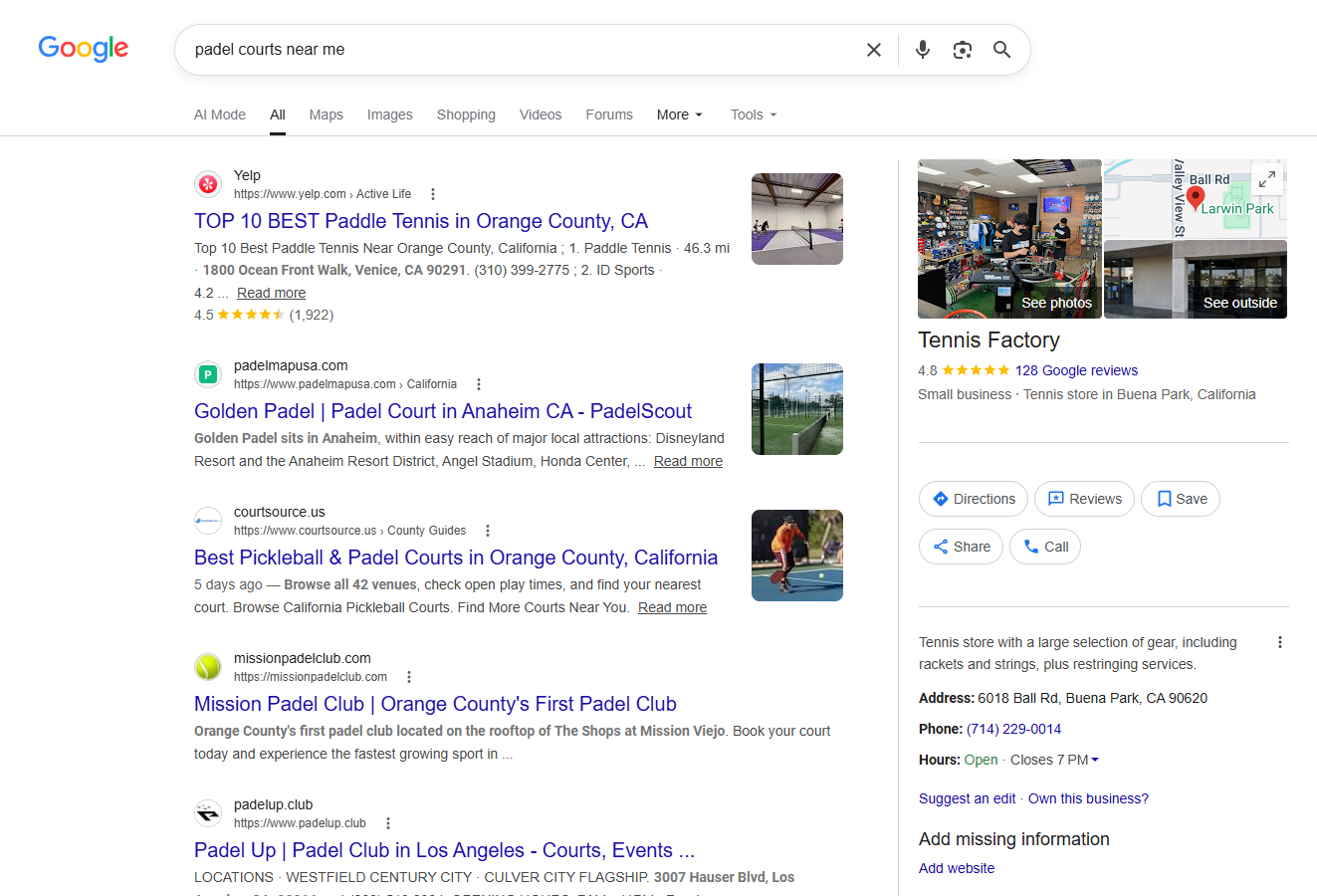Click the courtsource.us favicon
This screenshot has width=1317, height=896.
pos(208,521)
